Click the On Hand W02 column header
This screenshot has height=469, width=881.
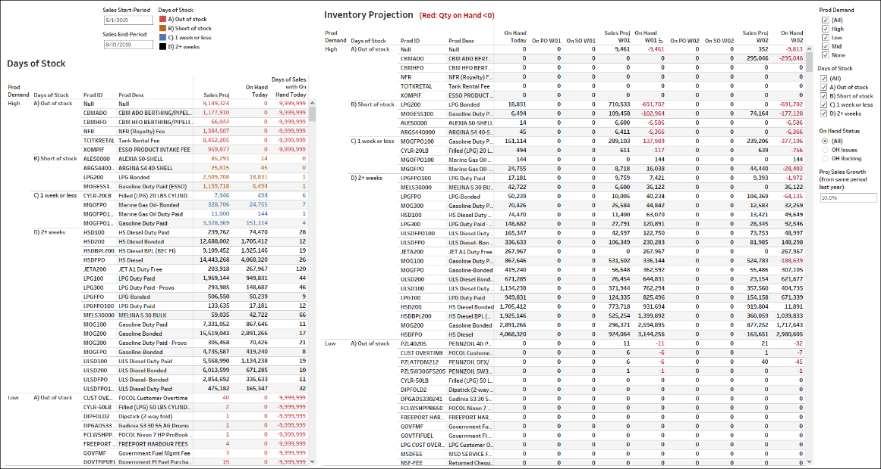pyautogui.click(x=793, y=37)
